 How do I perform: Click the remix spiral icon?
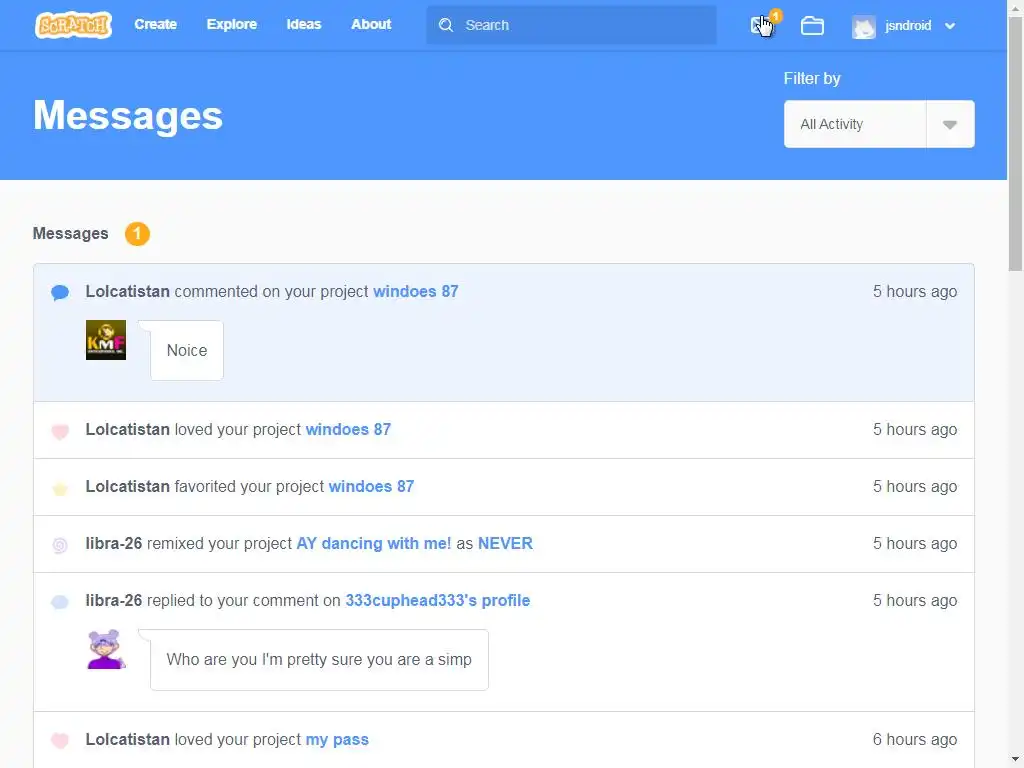tap(60, 545)
